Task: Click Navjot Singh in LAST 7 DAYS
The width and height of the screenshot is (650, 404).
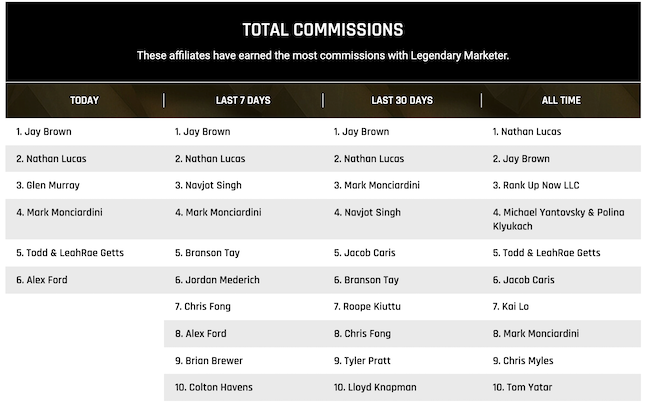Action: 208,185
